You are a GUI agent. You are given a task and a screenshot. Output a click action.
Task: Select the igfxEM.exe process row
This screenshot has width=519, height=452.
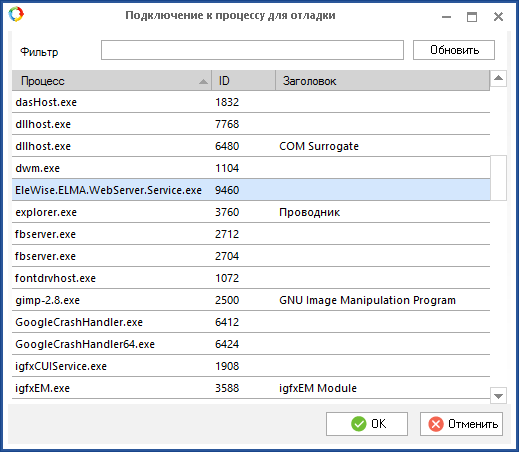(x=251, y=388)
